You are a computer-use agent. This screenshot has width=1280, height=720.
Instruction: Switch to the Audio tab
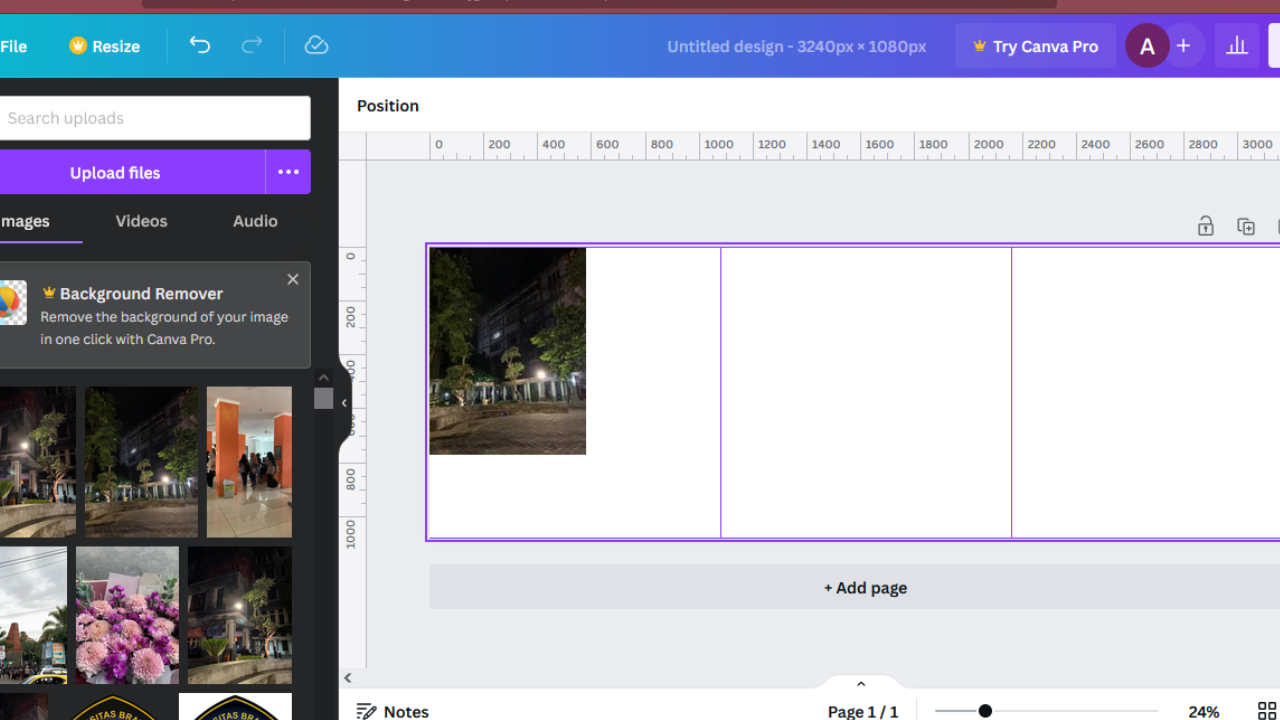255,221
